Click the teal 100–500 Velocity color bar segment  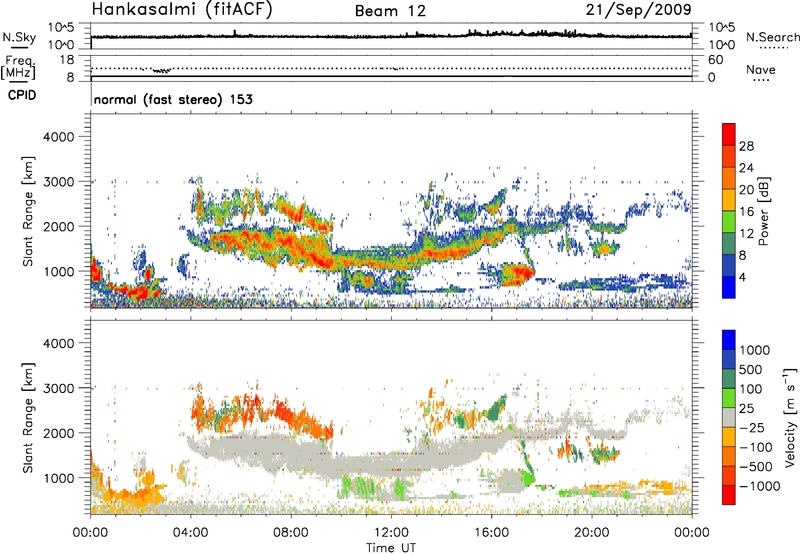click(729, 379)
